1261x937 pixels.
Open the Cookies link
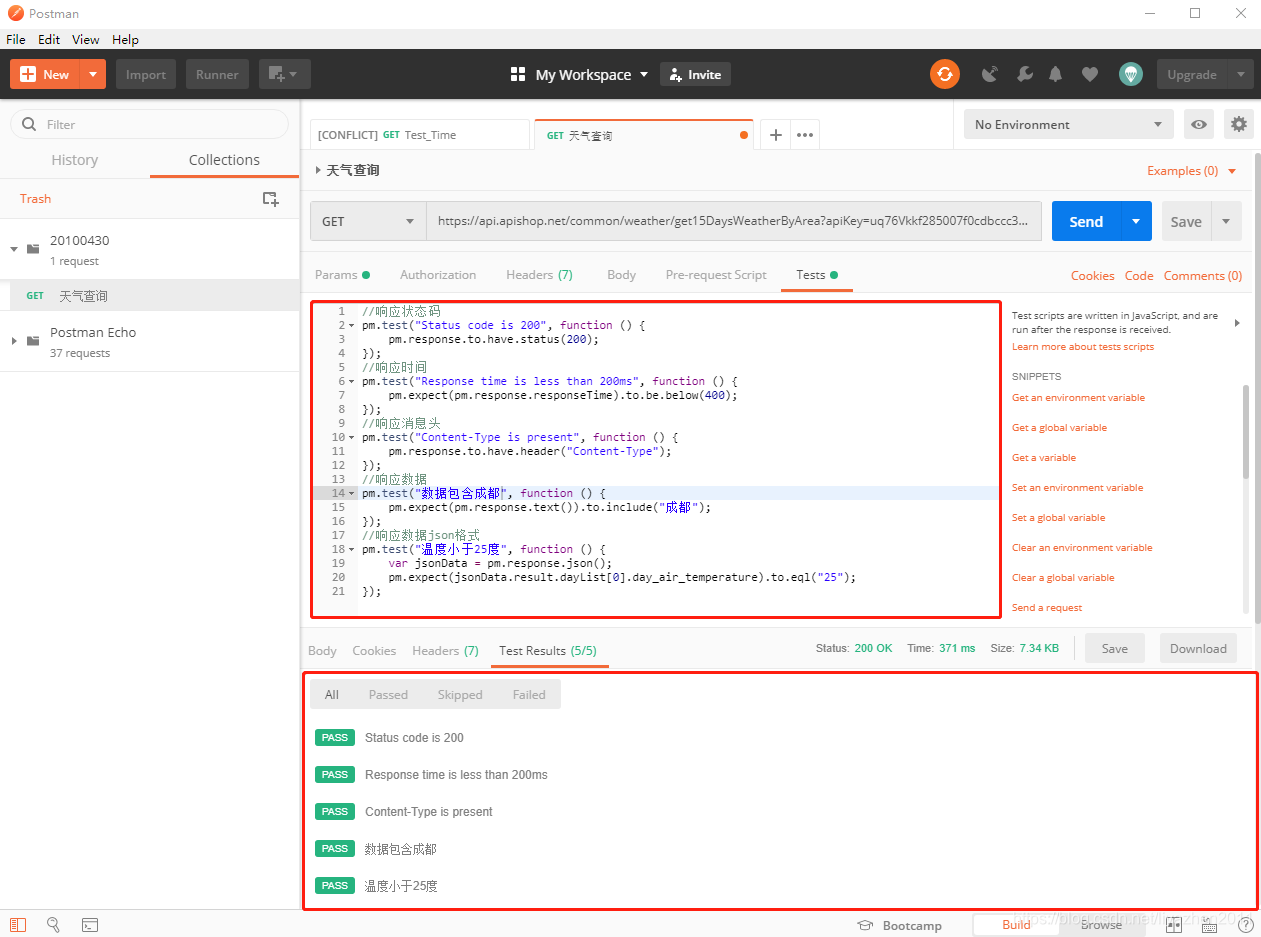tap(1092, 276)
